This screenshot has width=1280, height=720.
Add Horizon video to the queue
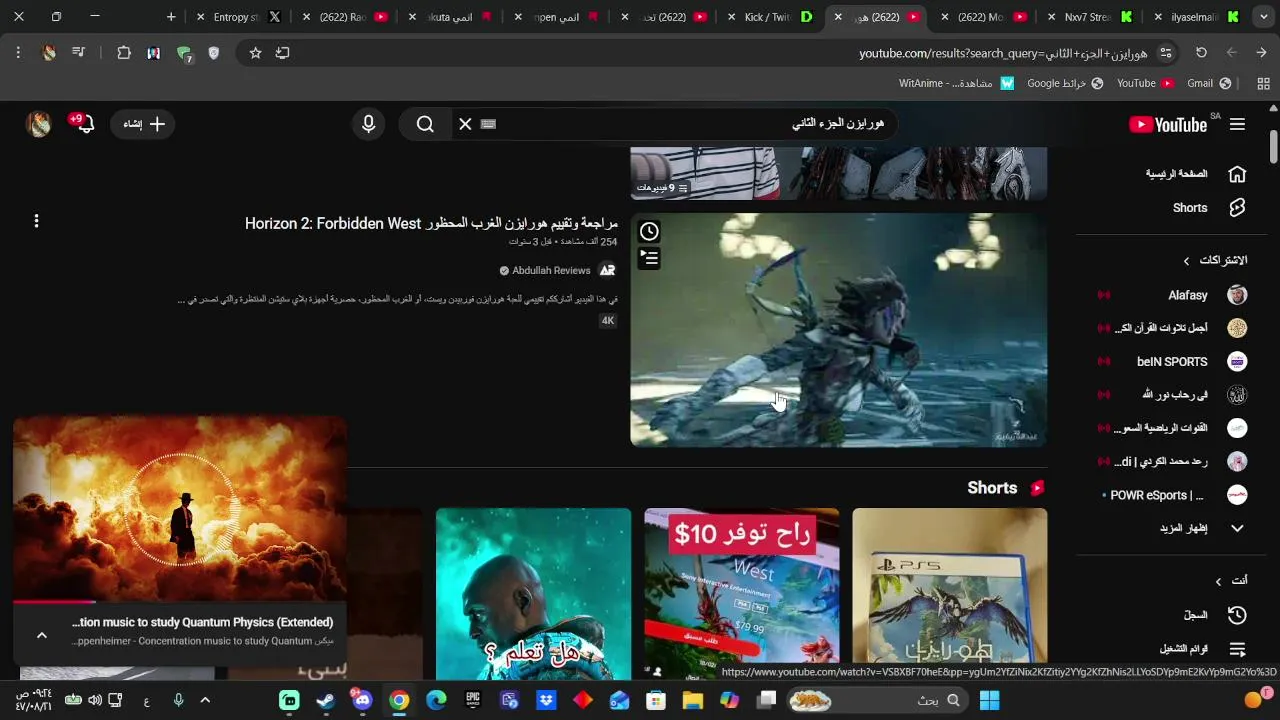point(649,259)
